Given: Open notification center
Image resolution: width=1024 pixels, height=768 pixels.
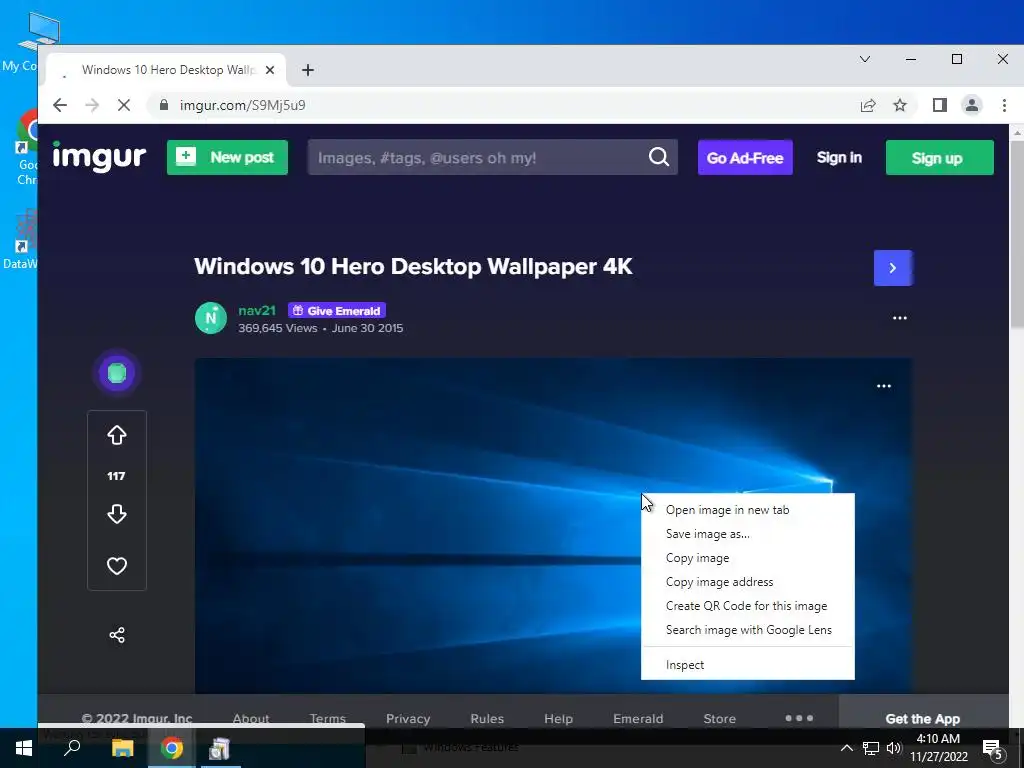Looking at the screenshot, I should pos(993,749).
